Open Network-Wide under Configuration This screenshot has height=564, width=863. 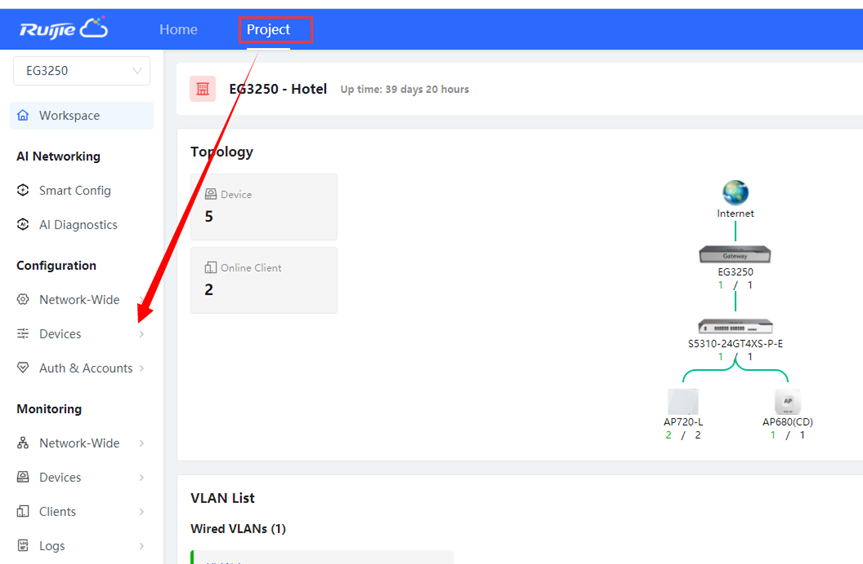click(79, 299)
